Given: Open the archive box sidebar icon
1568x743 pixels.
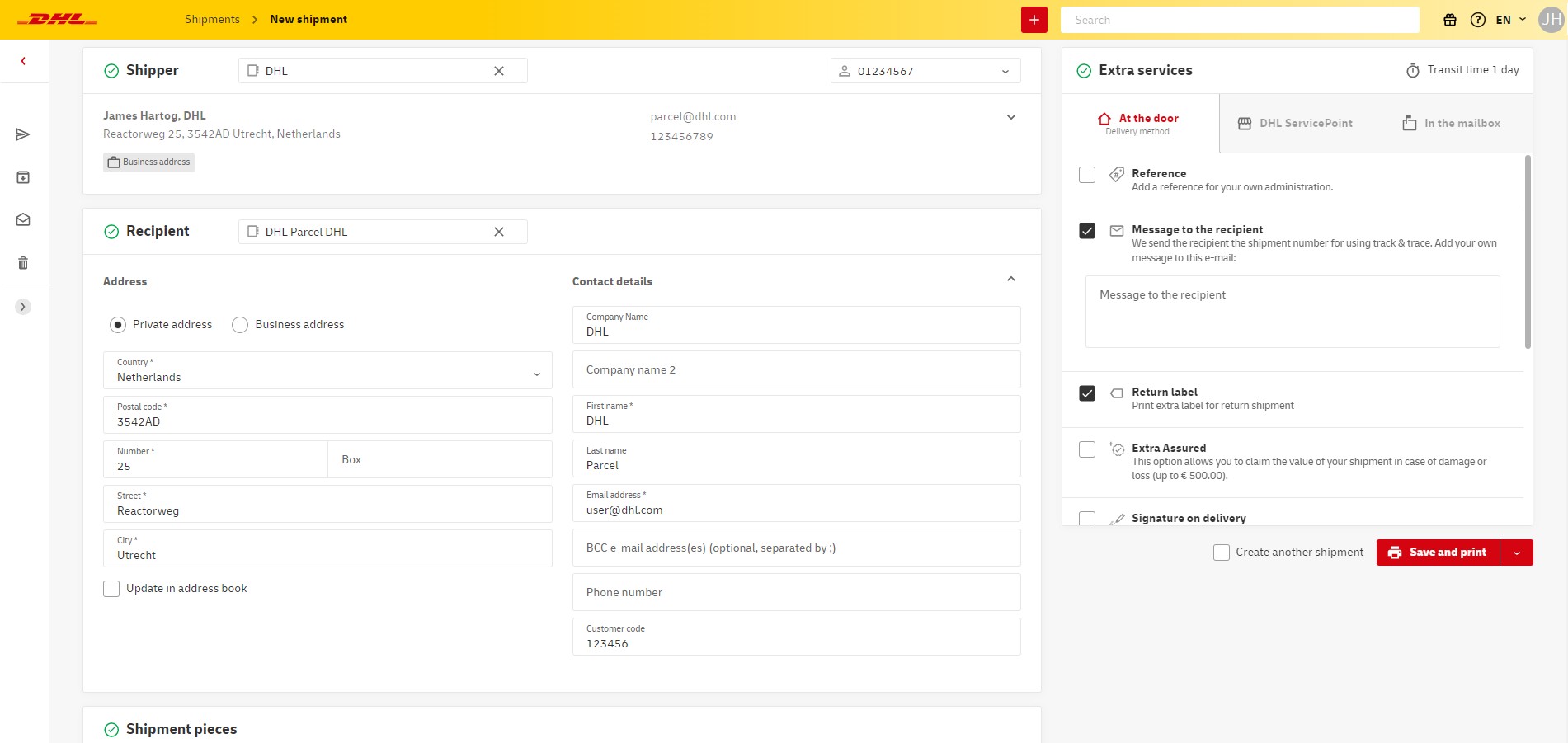Looking at the screenshot, I should click(23, 177).
